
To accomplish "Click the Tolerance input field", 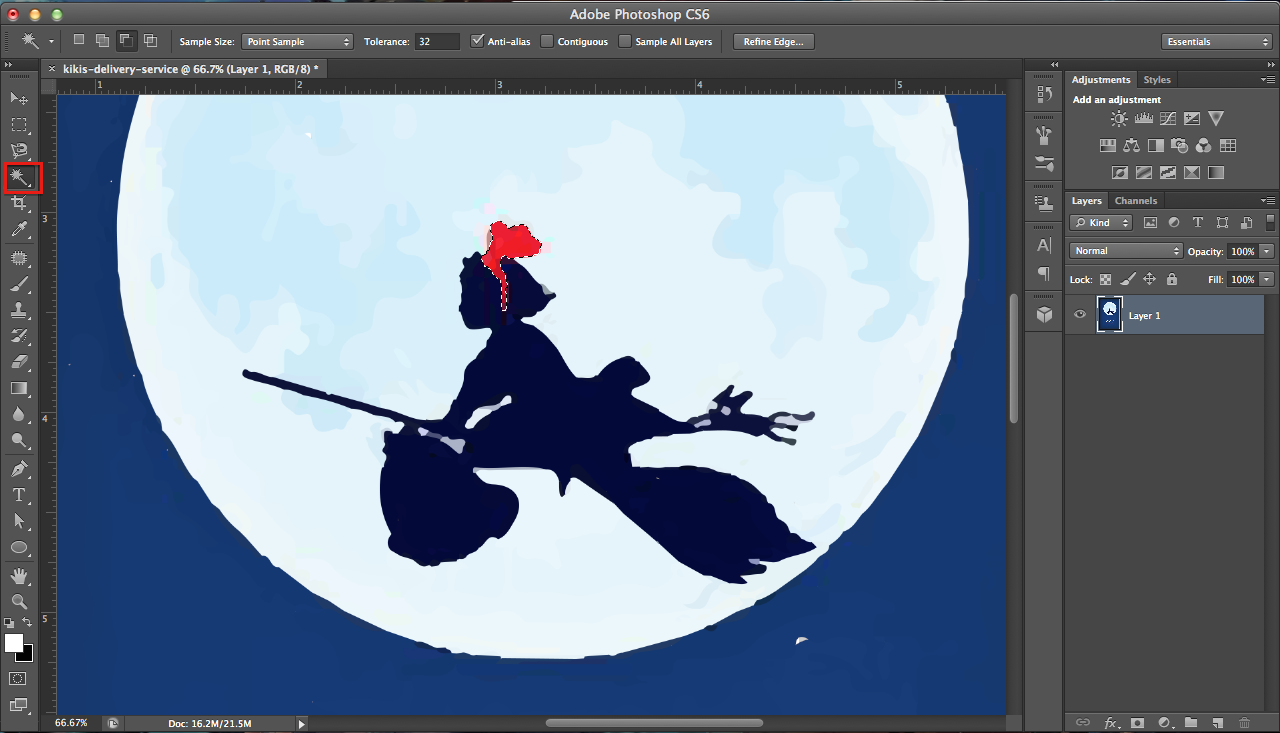I will 438,42.
